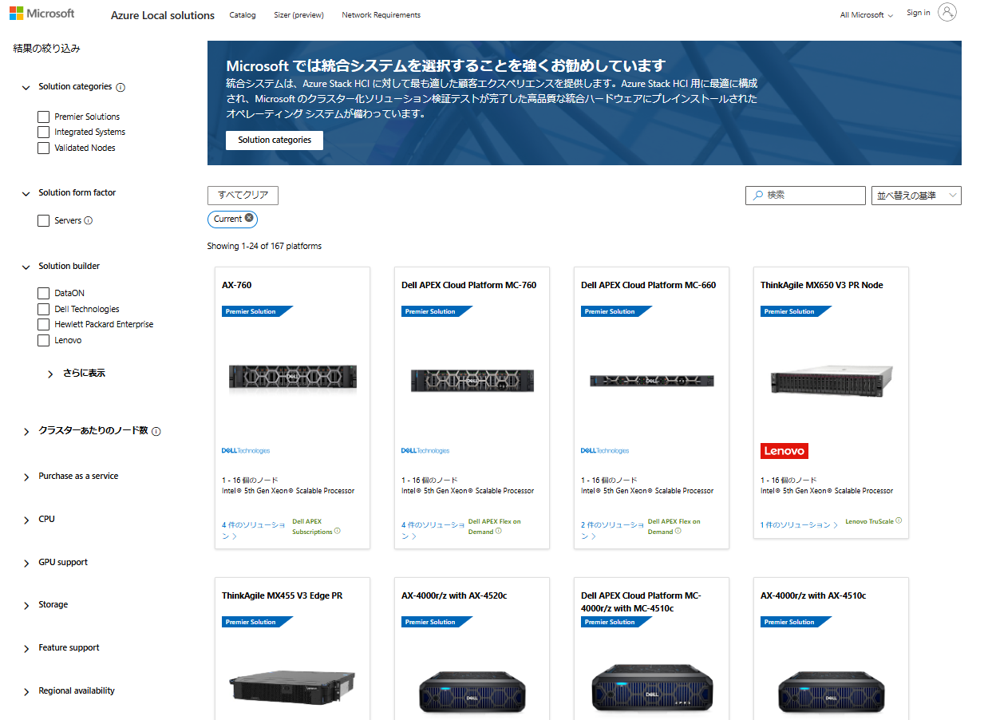Click AX-4520c Premier Solution badge
Viewport: 984px width, 720px height.
click(436, 622)
